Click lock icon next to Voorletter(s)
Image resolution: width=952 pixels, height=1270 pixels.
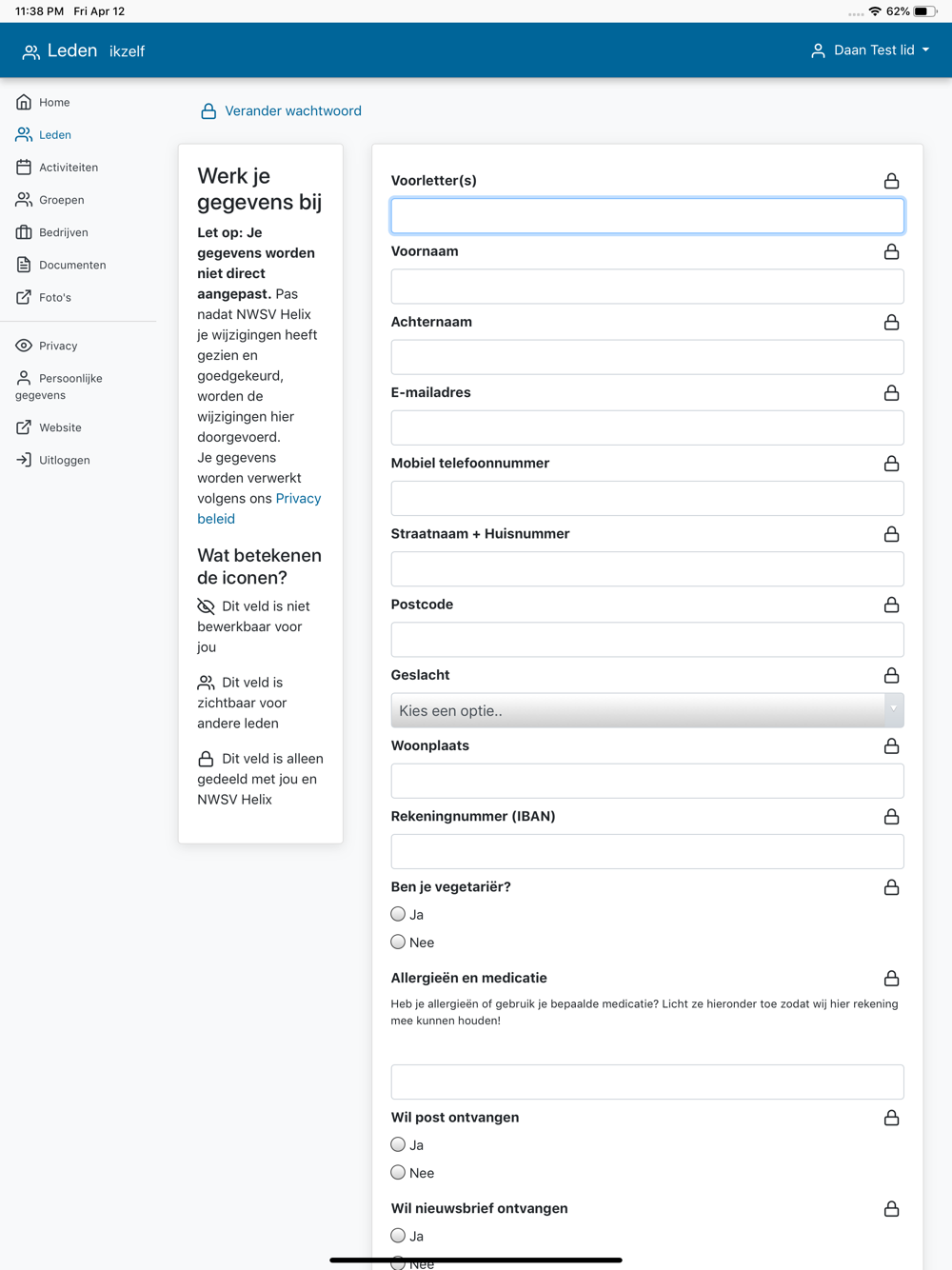coord(891,181)
